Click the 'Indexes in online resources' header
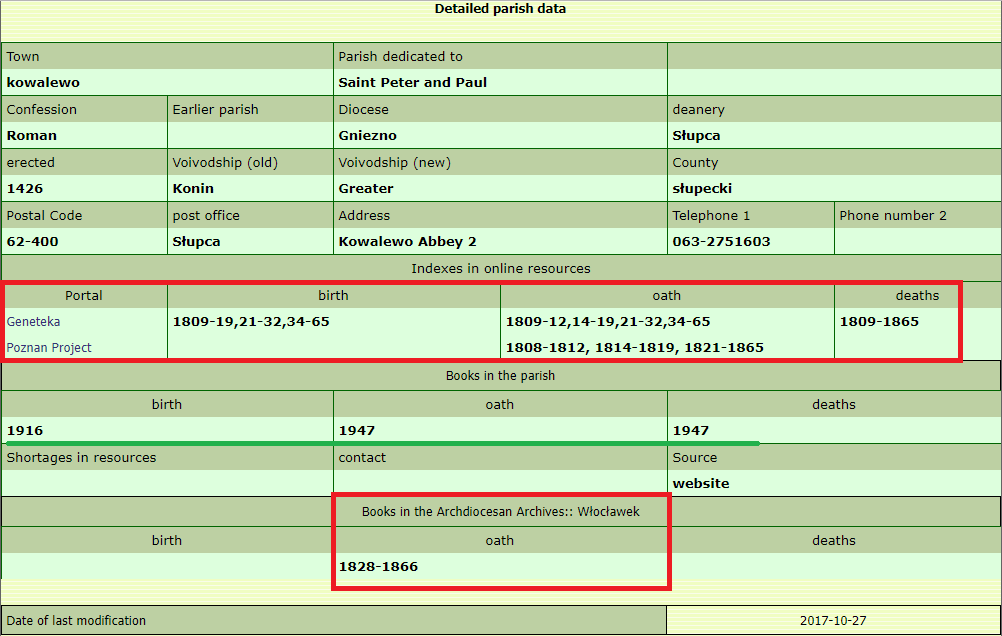Viewport: 1002px width, 636px height. coord(500,269)
